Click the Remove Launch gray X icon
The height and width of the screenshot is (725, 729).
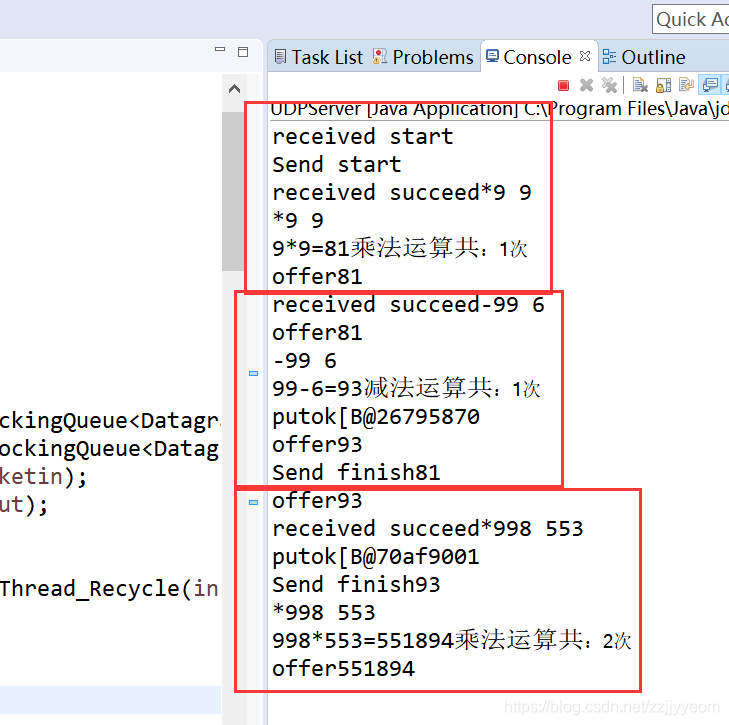pyautogui.click(x=586, y=85)
